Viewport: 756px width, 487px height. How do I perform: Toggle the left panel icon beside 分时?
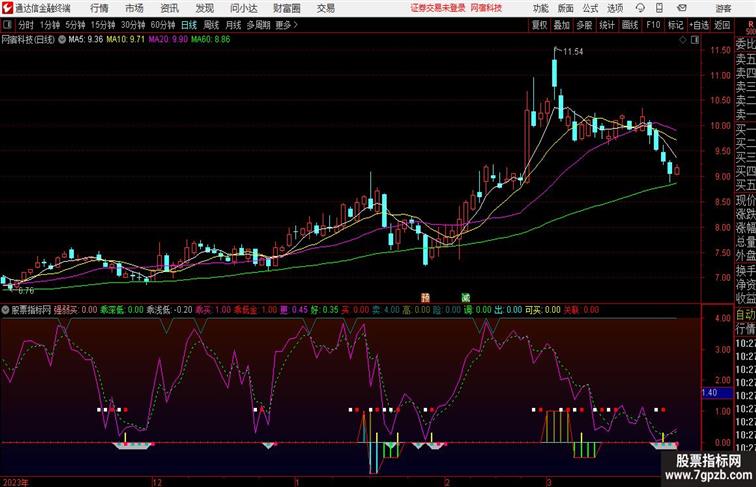coord(7,25)
